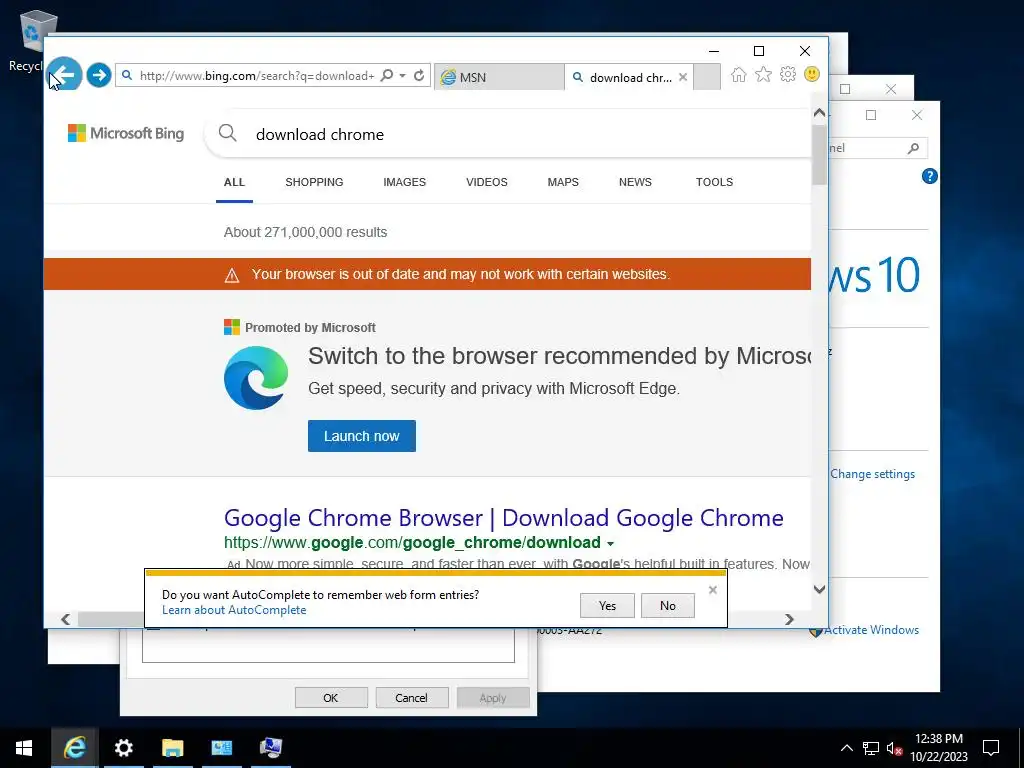
Task: Select the ALL results tab
Action: click(234, 182)
